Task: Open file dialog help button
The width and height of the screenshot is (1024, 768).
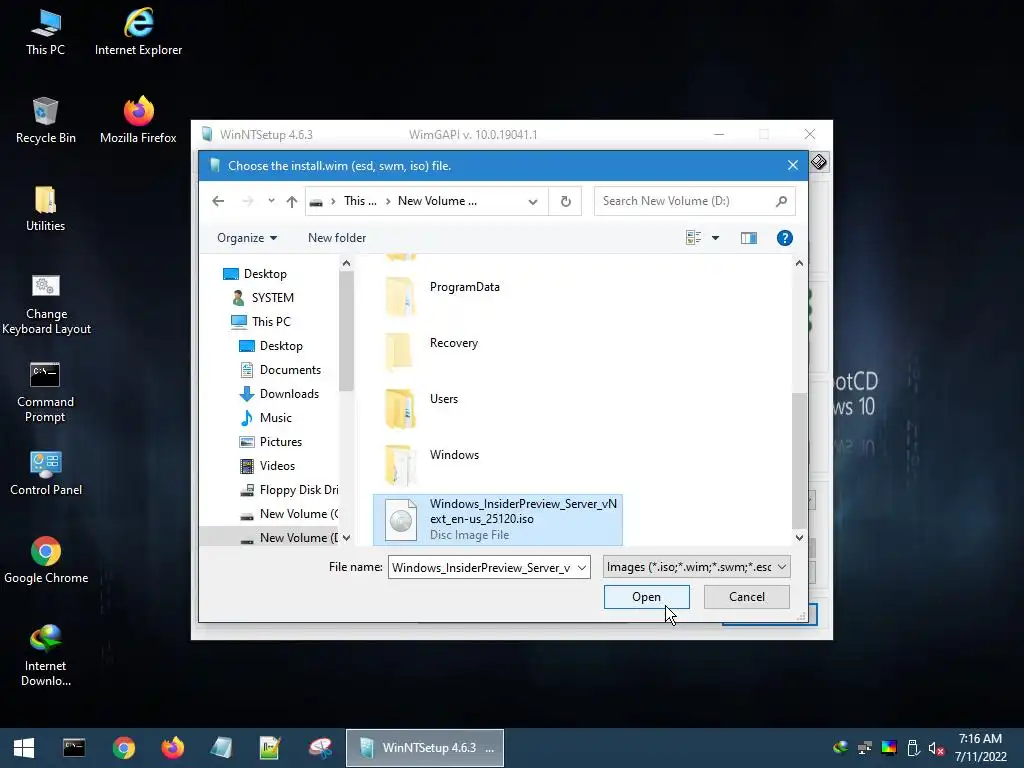Action: tap(784, 238)
